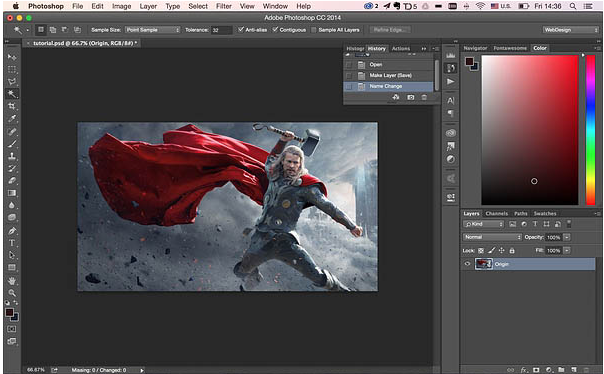This screenshot has height=374, width=604.
Task: Select the Pen tool
Action: (12, 231)
